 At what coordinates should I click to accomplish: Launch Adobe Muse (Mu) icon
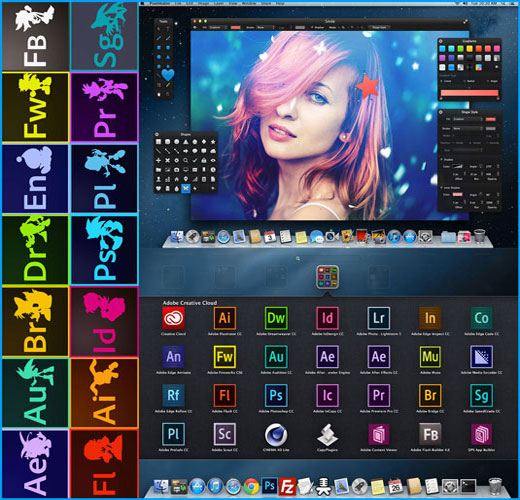coord(430,357)
